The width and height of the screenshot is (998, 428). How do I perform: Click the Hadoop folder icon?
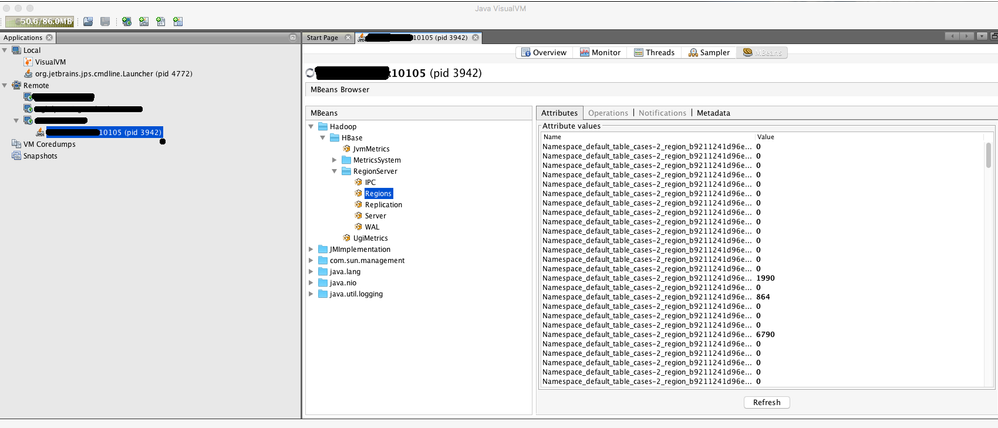(x=323, y=127)
